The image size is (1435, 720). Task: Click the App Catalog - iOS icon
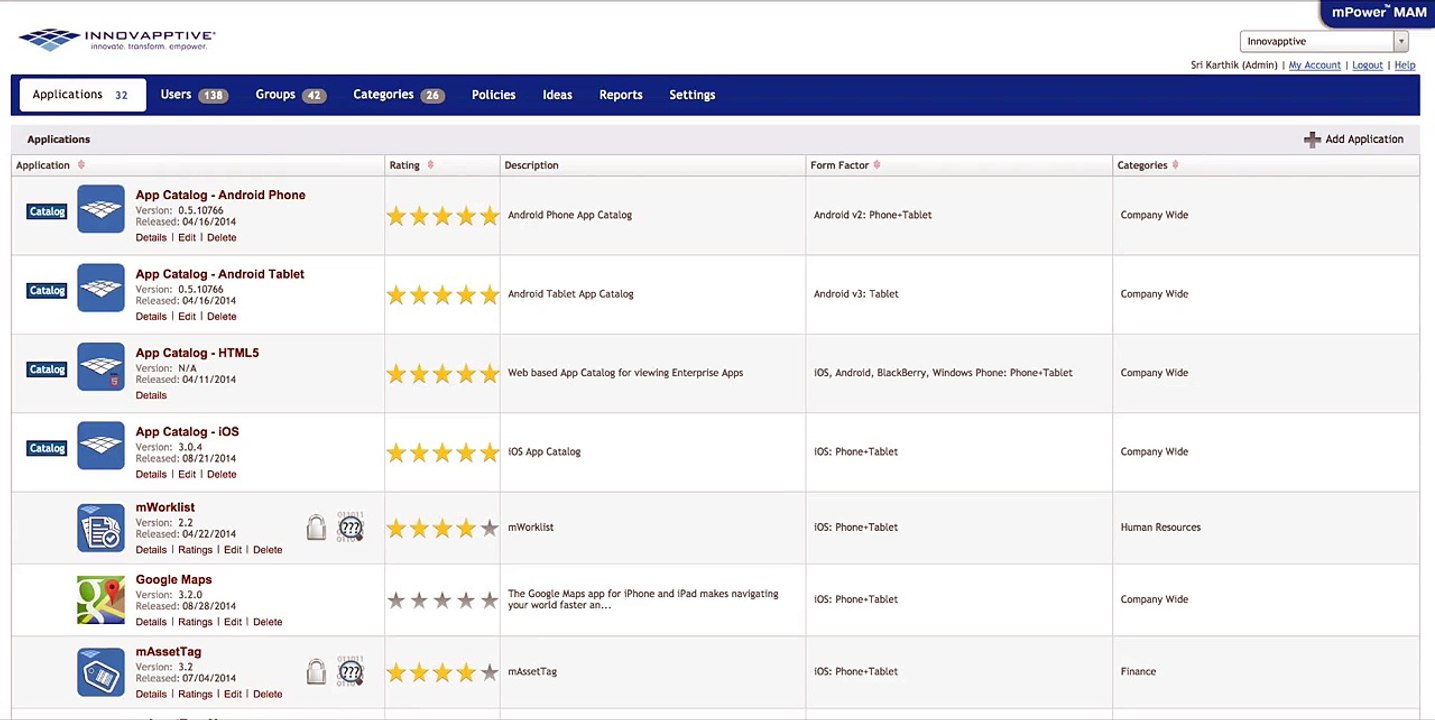pos(101,446)
